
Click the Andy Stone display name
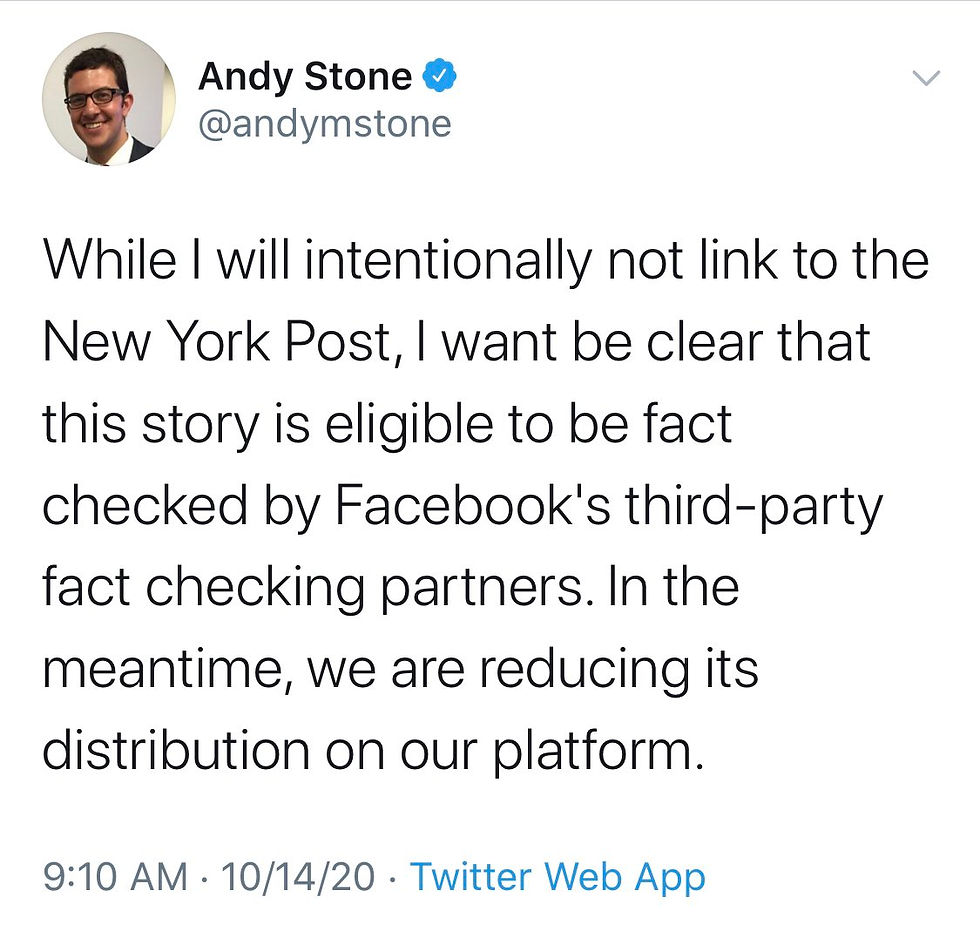coord(305,77)
